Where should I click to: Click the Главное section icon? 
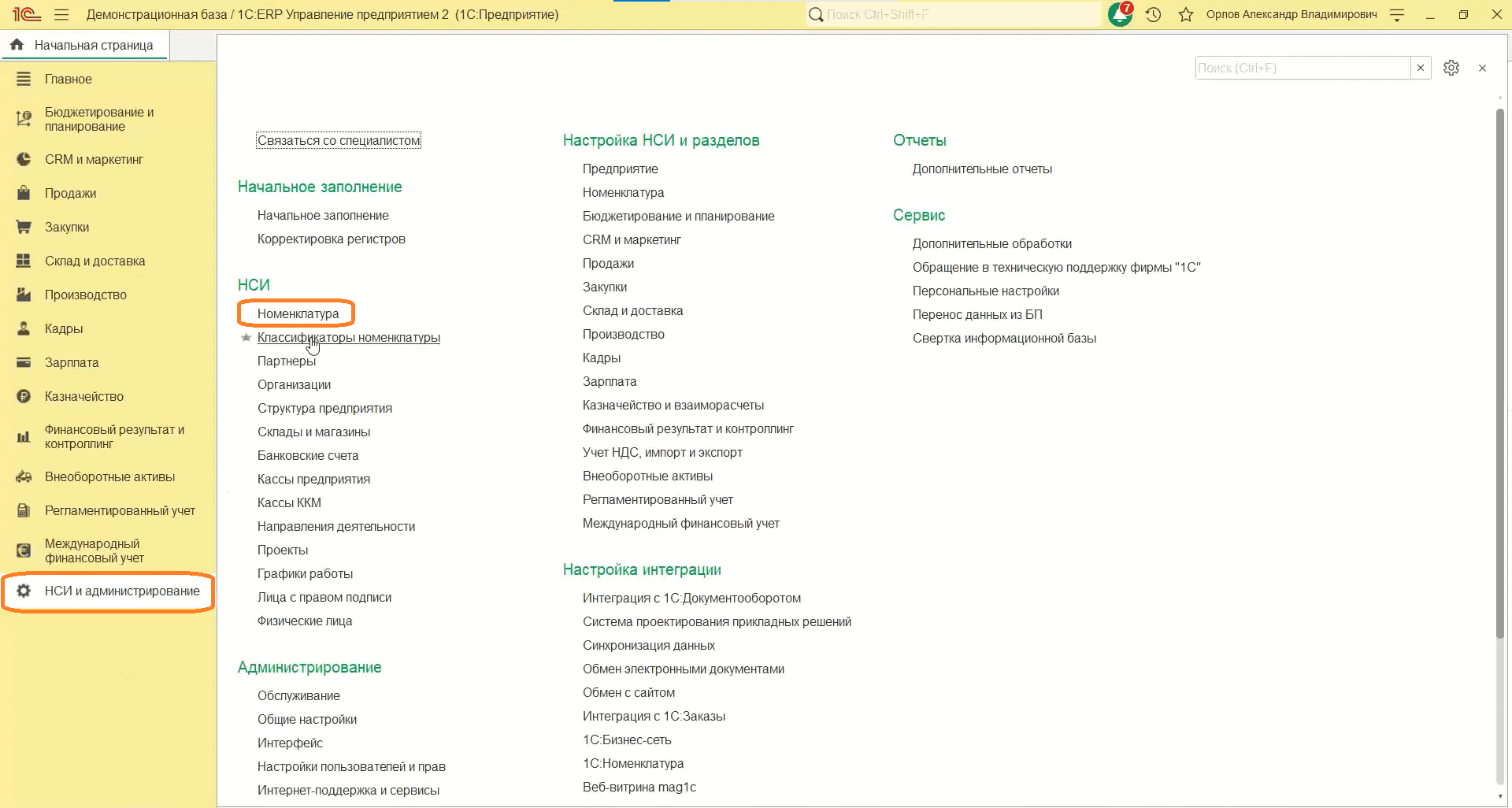click(x=24, y=79)
